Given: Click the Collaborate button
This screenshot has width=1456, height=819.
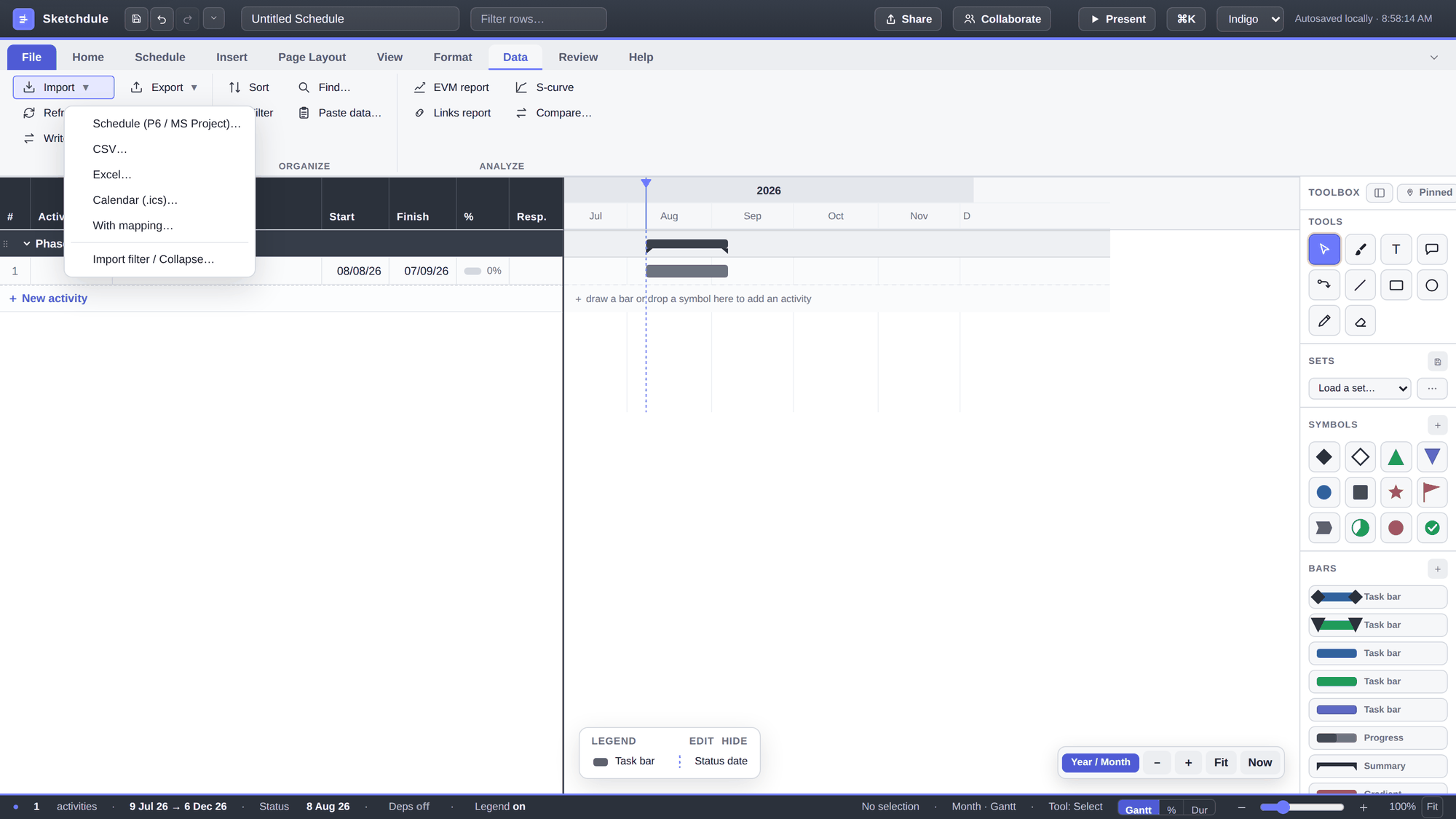Looking at the screenshot, I should point(1002,19).
